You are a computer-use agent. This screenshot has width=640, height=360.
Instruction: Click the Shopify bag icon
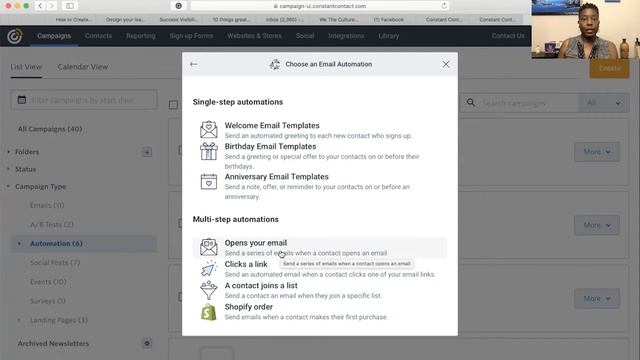pos(209,312)
